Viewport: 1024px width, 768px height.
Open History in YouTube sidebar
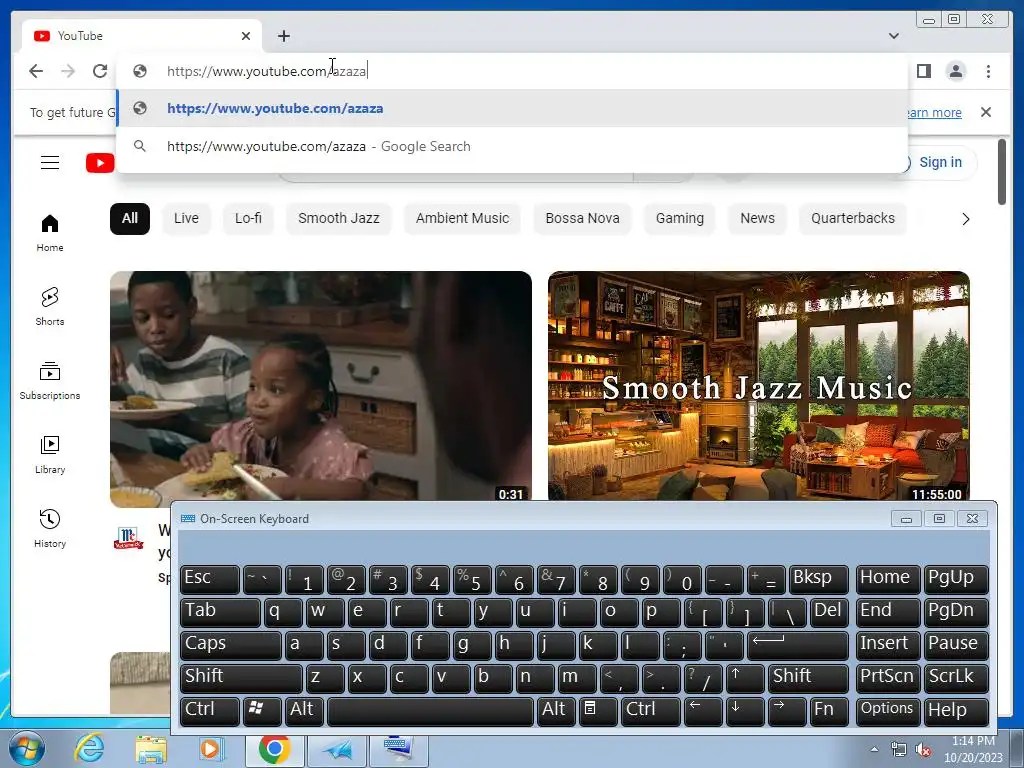(x=50, y=528)
